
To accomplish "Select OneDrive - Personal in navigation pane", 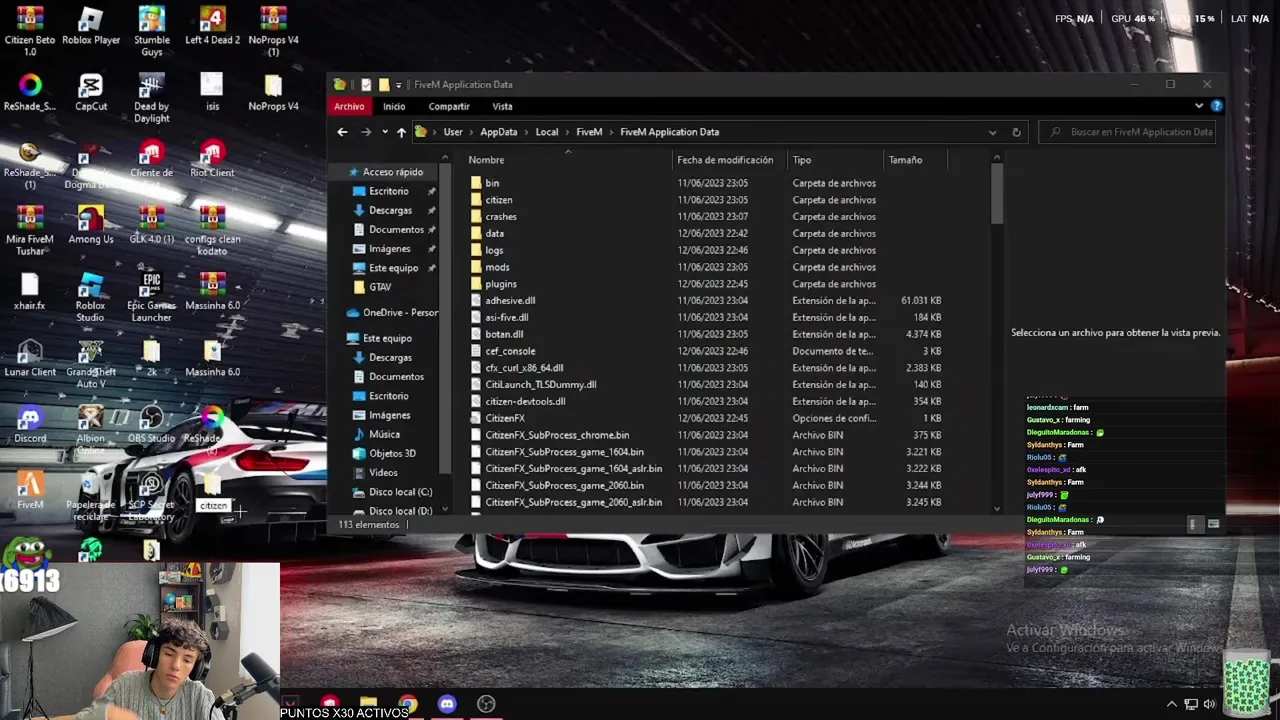I will 392,313.
